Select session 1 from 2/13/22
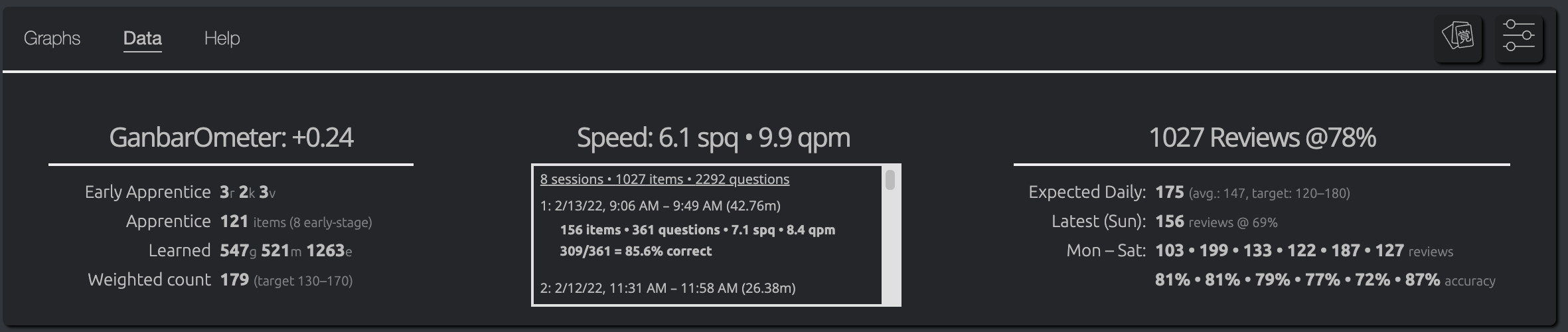This screenshot has width=1568, height=332. coord(660,206)
